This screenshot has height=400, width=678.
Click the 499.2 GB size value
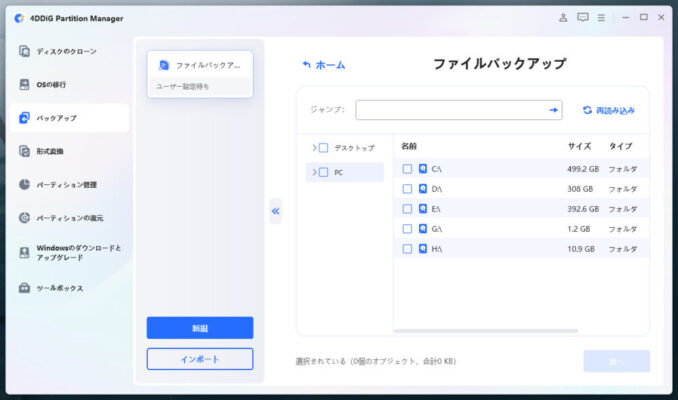tap(583, 169)
